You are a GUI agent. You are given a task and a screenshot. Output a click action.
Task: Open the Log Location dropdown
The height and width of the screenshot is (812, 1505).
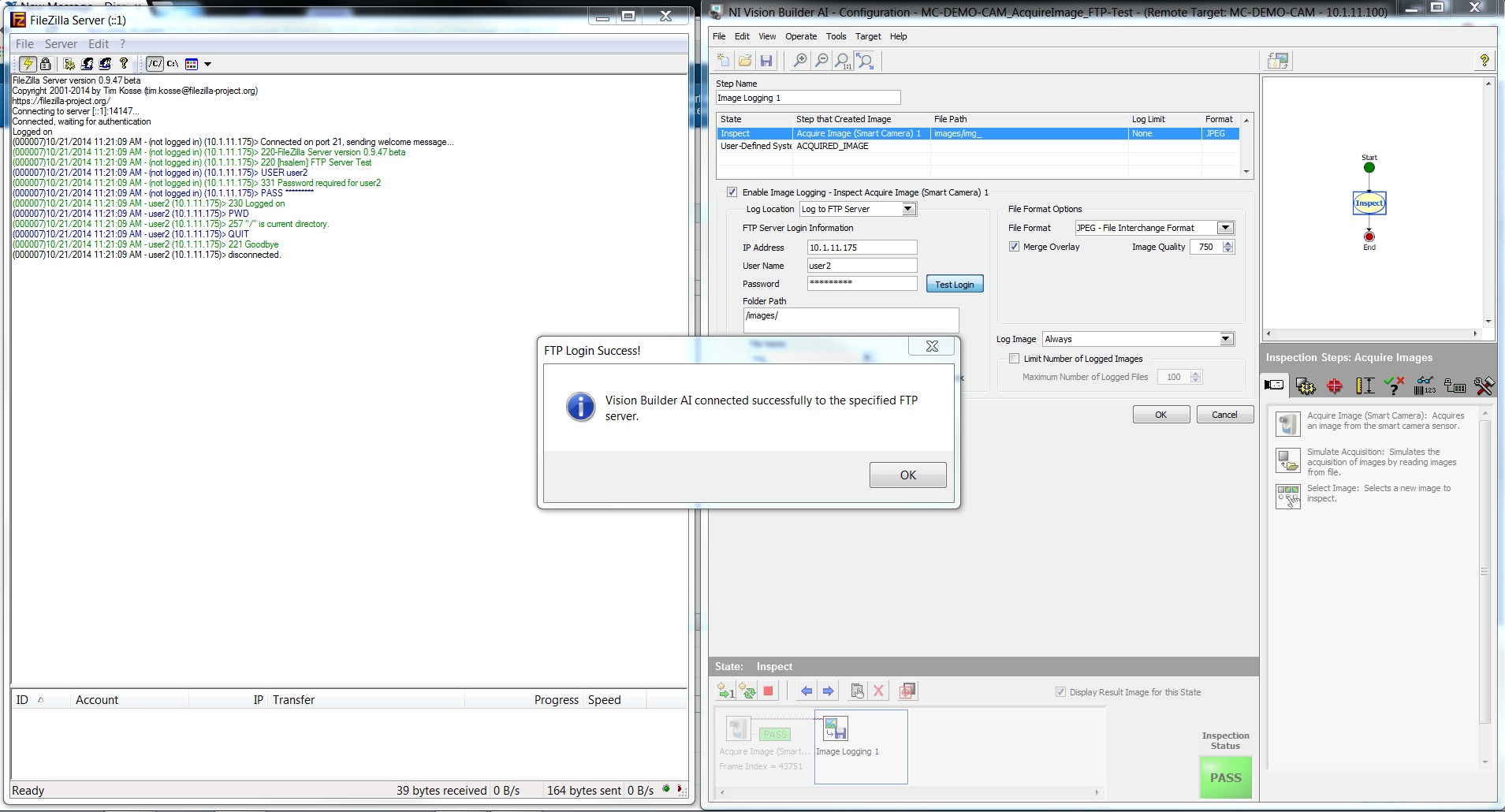(909, 209)
